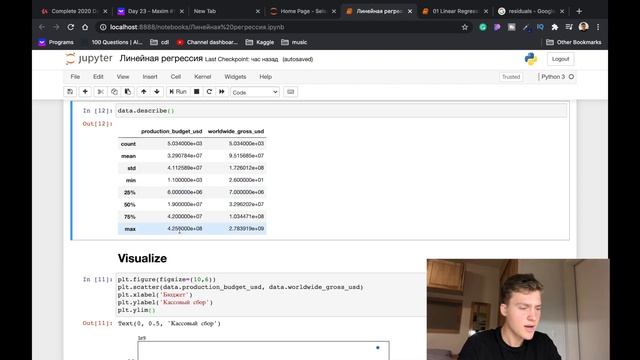Image resolution: width=640 pixels, height=360 pixels.
Task: Open the Channel dashboard bookmark
Action: [207, 42]
